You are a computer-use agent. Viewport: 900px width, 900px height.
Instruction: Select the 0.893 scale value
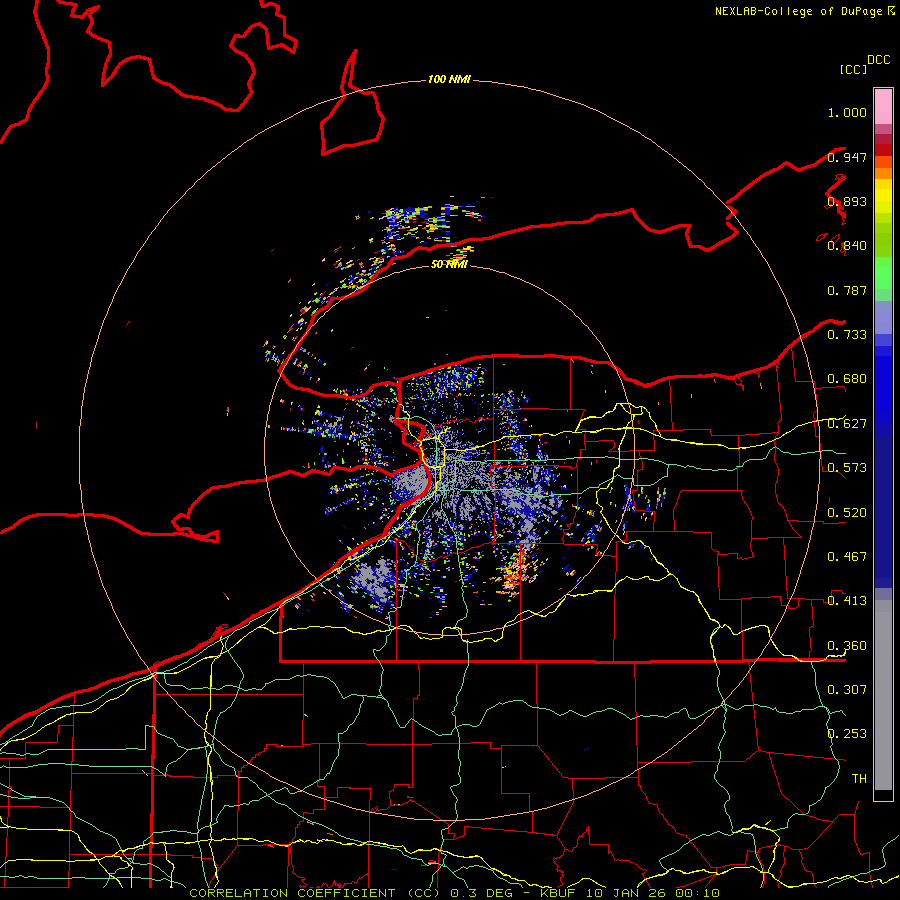[847, 201]
